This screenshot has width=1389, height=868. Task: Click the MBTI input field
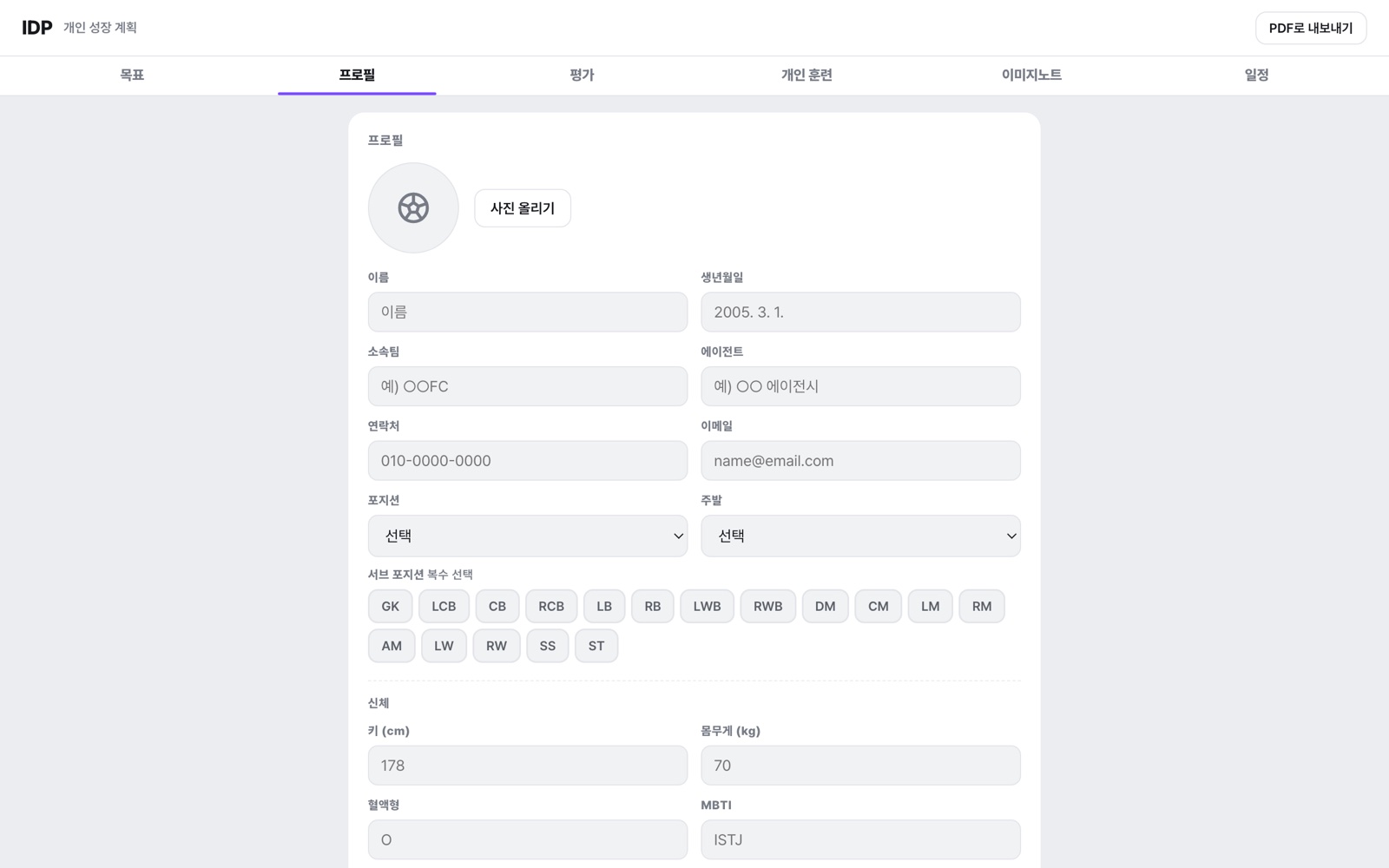click(x=861, y=840)
